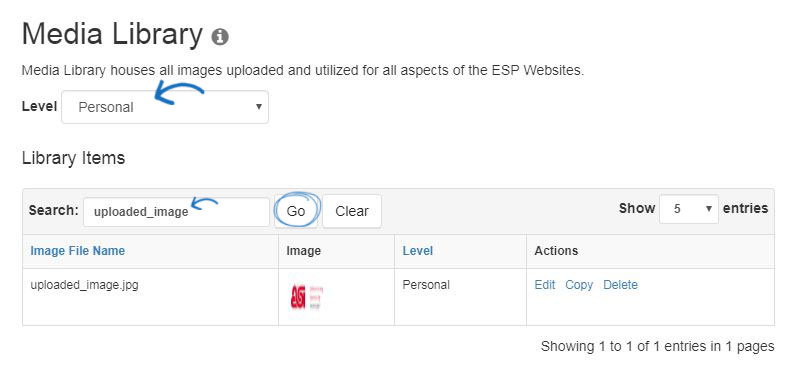Screen dimensions: 788x367
Task: Edit the uploaded_image.jpg item
Action: (x=545, y=285)
